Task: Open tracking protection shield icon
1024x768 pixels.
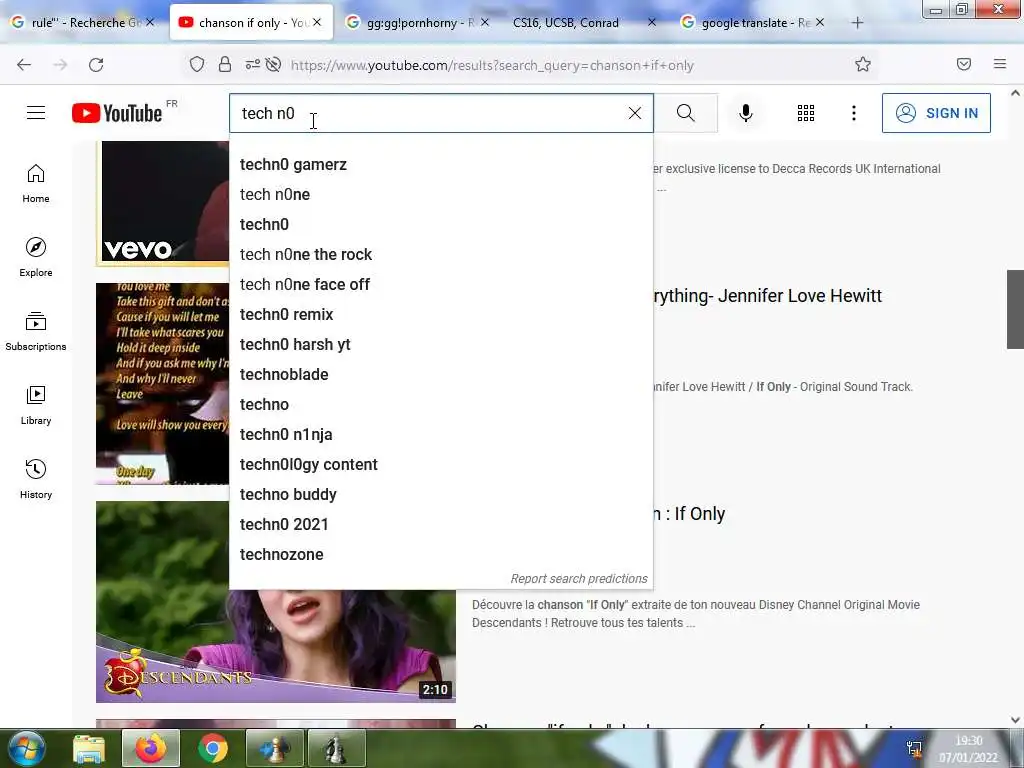Action: (x=197, y=64)
